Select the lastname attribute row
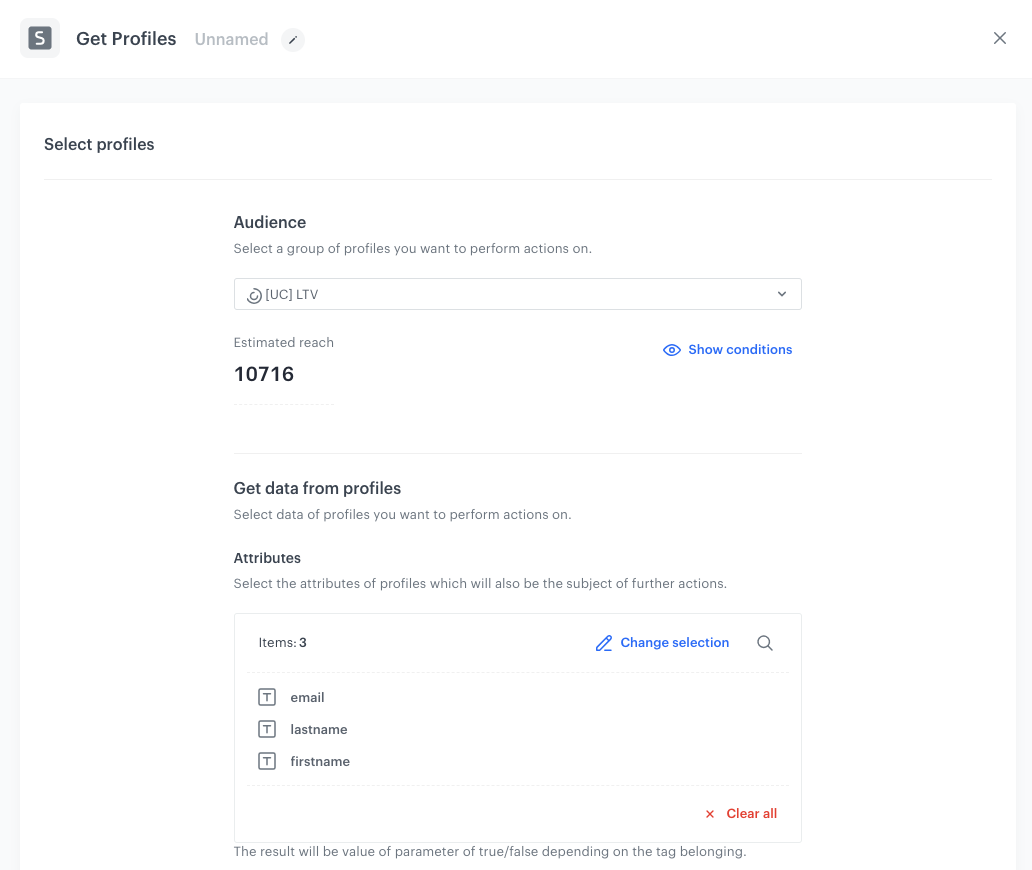Image resolution: width=1032 pixels, height=870 pixels. (319, 729)
